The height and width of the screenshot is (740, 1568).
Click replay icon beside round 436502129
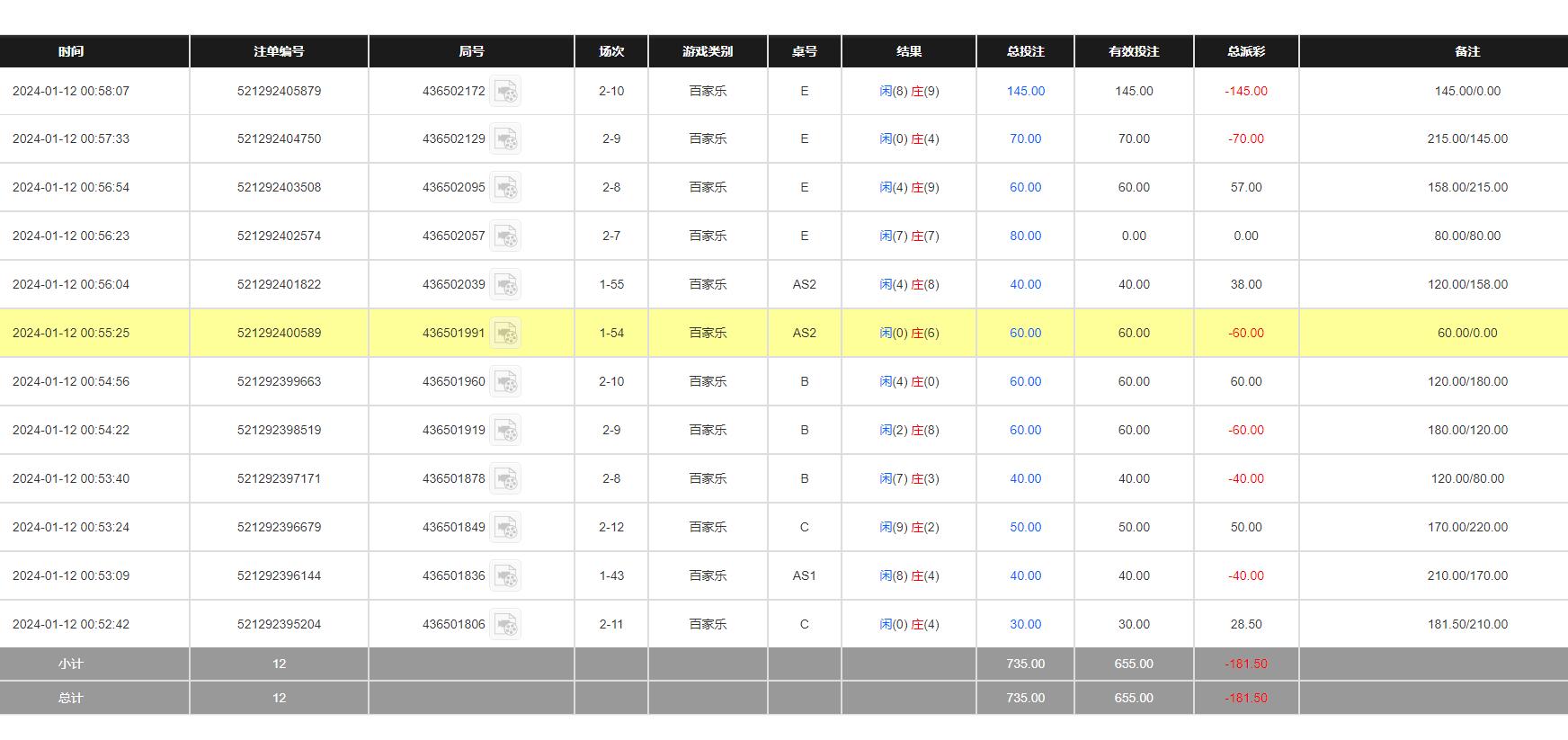(505, 139)
